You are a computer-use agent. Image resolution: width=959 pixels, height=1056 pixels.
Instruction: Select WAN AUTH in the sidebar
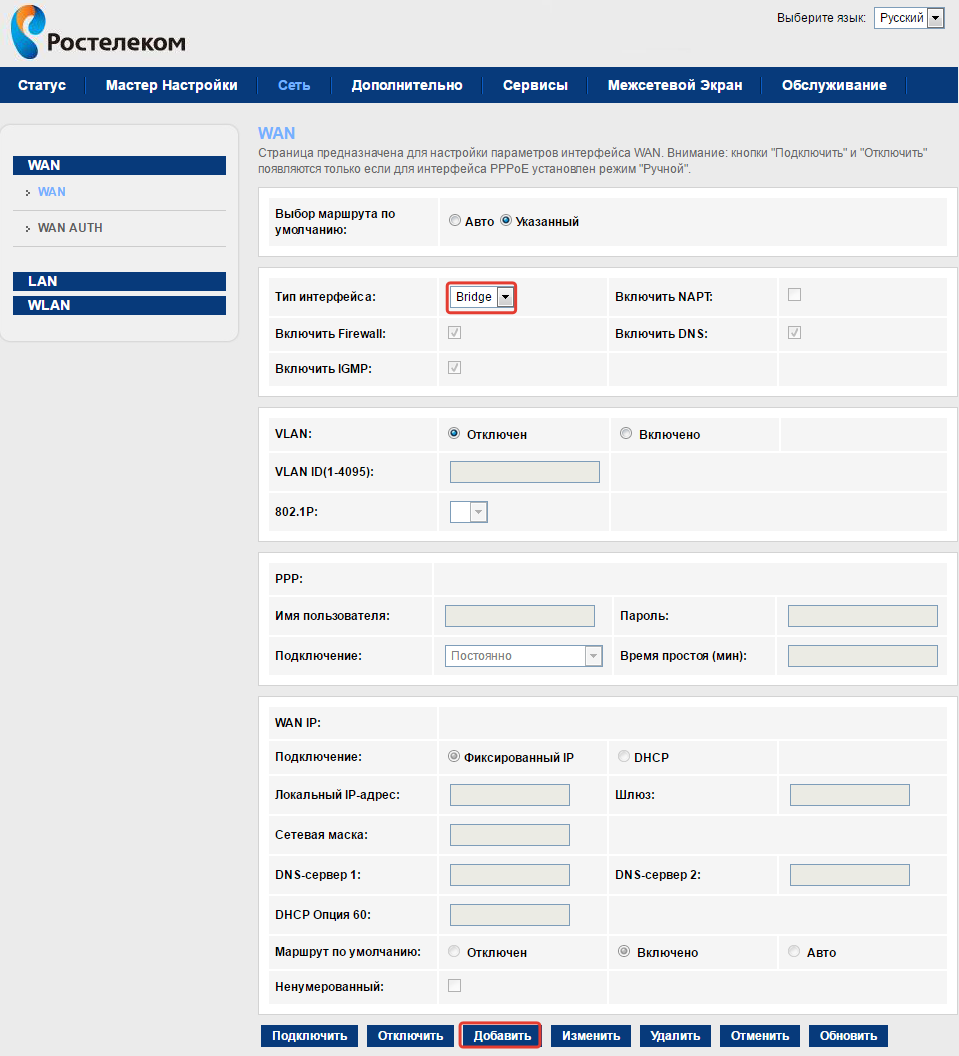[x=70, y=228]
